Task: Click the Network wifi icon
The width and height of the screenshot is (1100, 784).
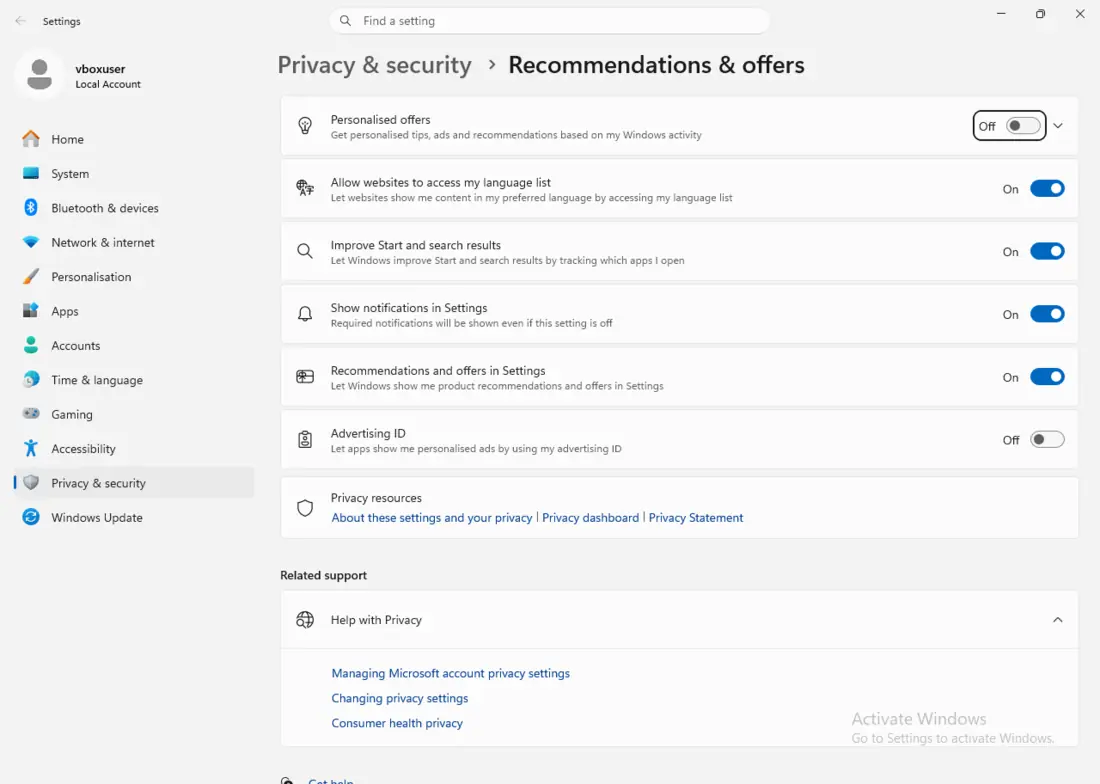Action: 31,242
